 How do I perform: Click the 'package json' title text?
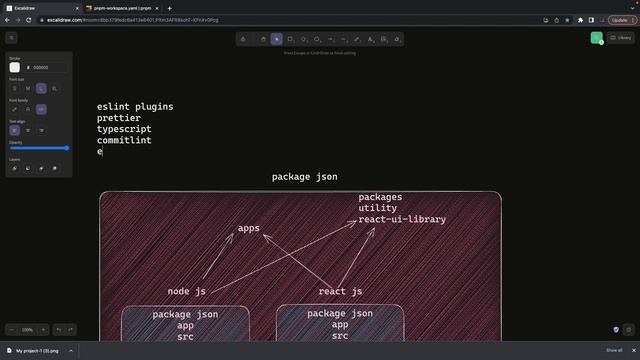point(304,177)
